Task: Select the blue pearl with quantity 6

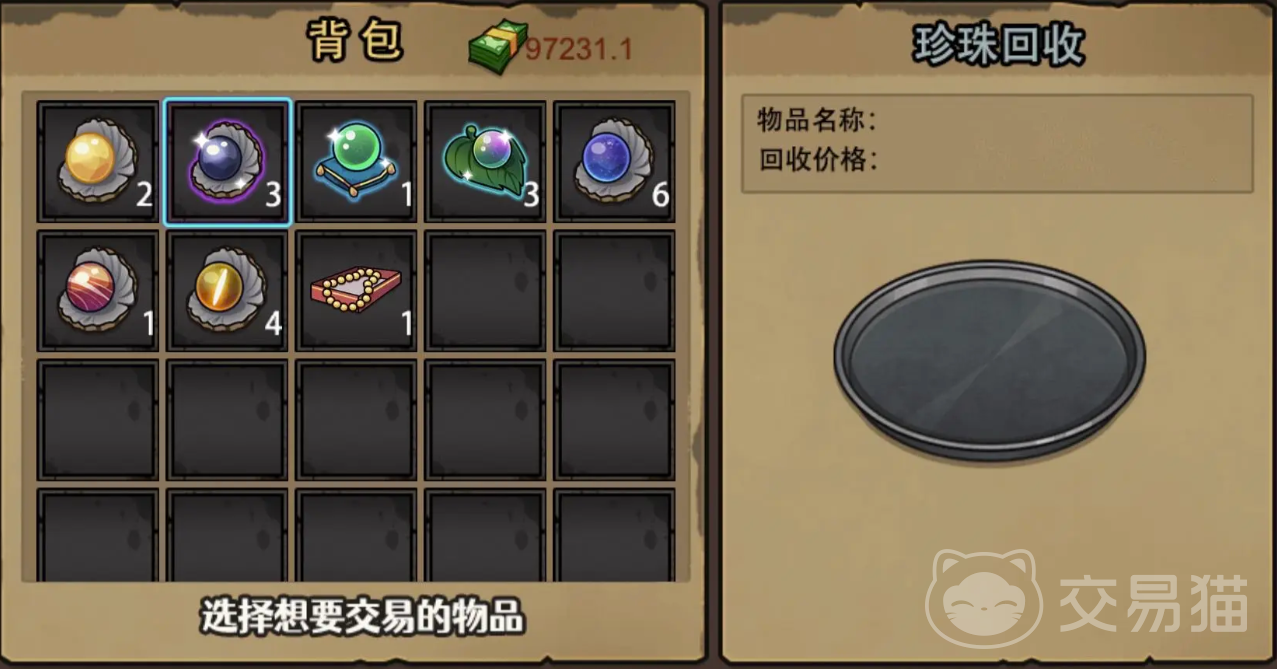Action: (614, 161)
